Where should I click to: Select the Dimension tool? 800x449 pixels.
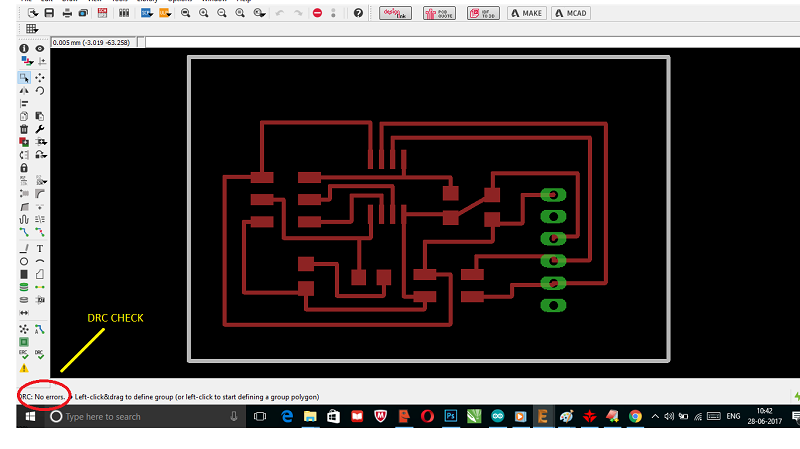(24, 313)
